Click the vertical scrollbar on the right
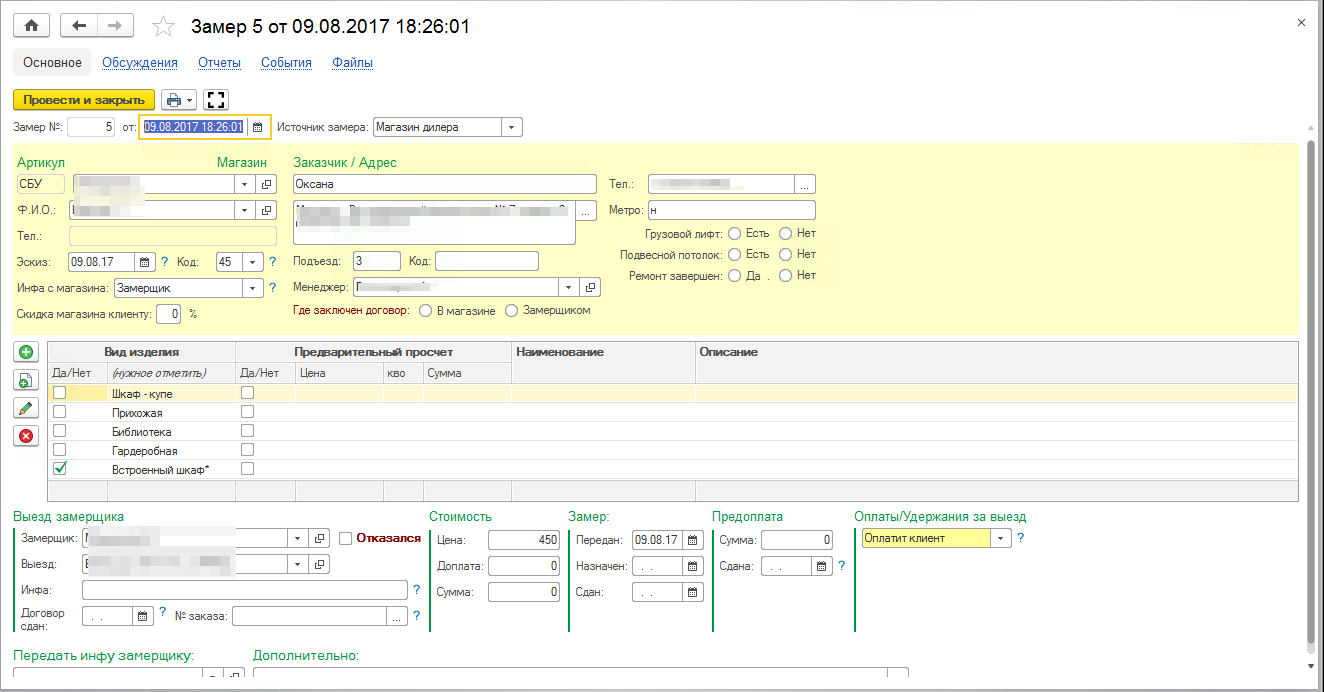 click(1311, 380)
